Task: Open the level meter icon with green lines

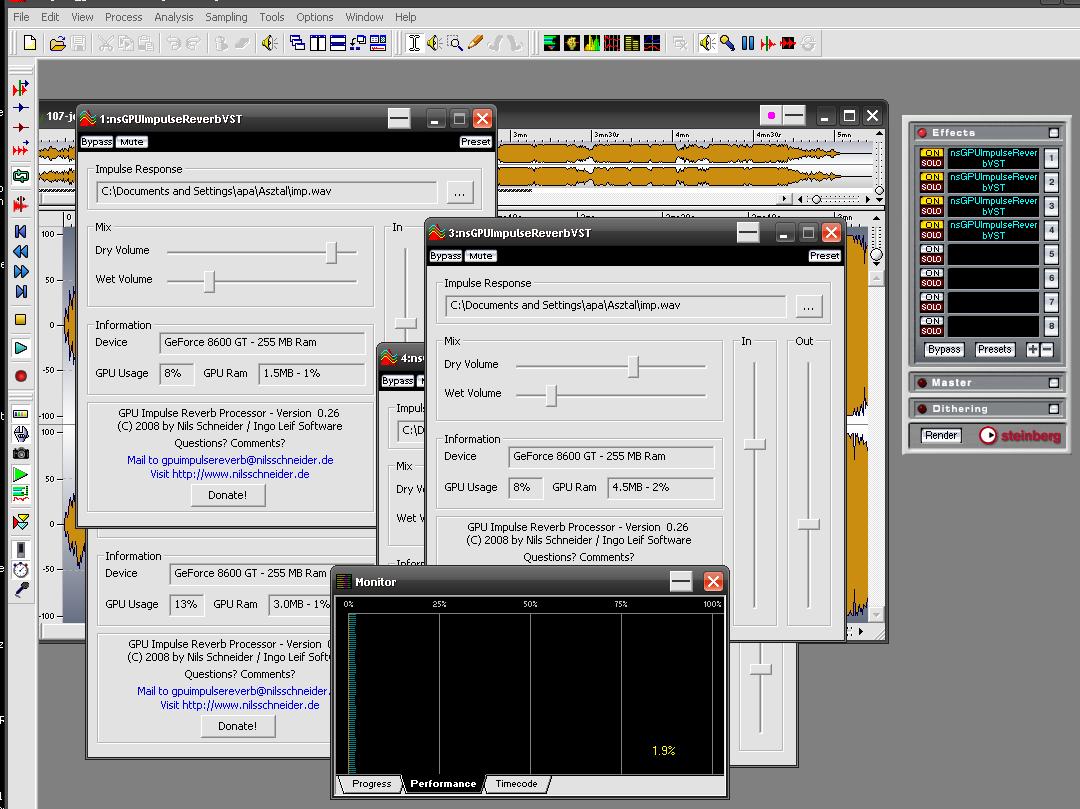Action: (551, 43)
